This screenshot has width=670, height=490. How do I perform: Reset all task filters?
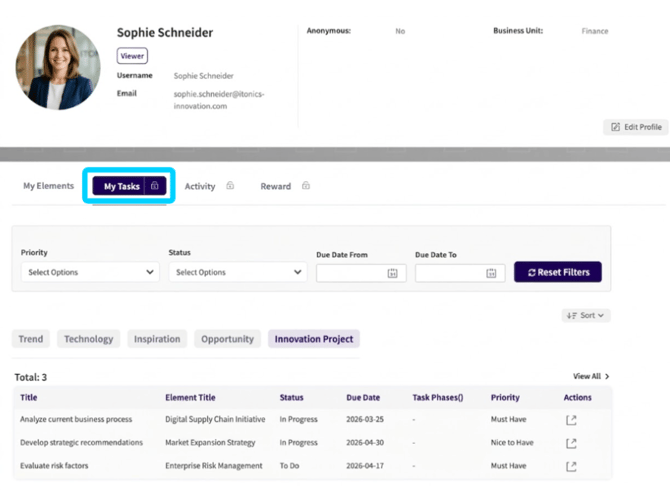point(558,272)
